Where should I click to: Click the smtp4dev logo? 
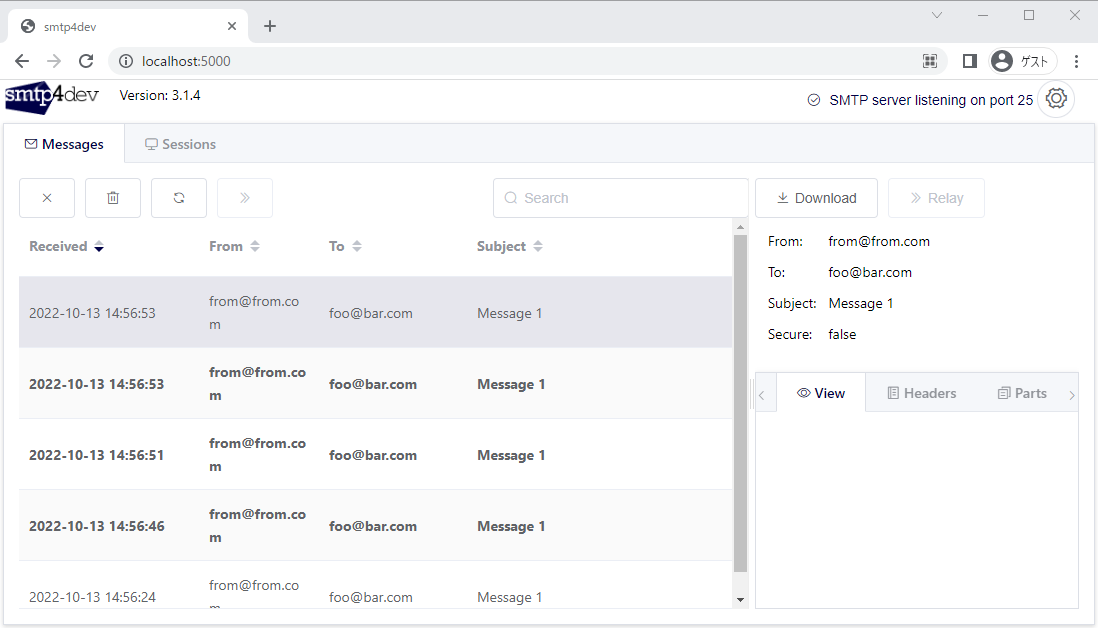[x=52, y=97]
